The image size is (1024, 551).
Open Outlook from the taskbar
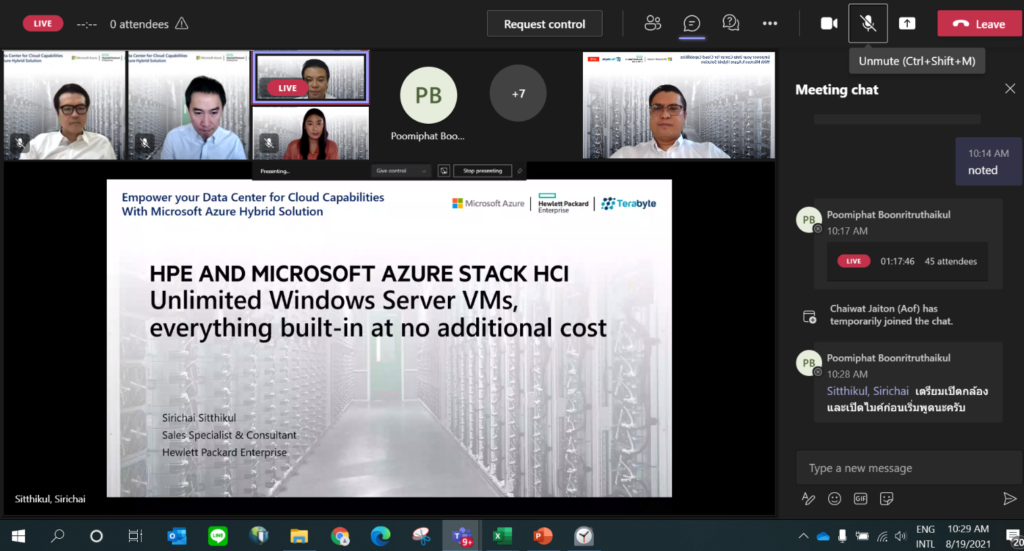click(x=176, y=536)
